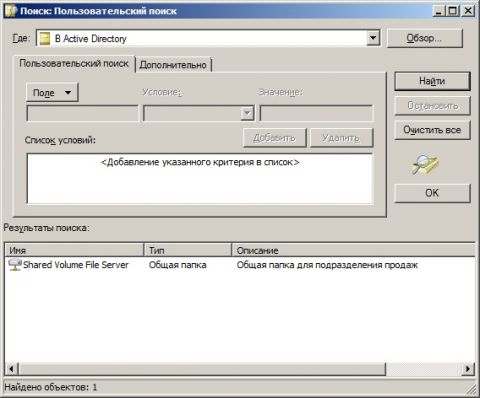Start search with Найти button
The width and height of the screenshot is (480, 398).
[432, 81]
